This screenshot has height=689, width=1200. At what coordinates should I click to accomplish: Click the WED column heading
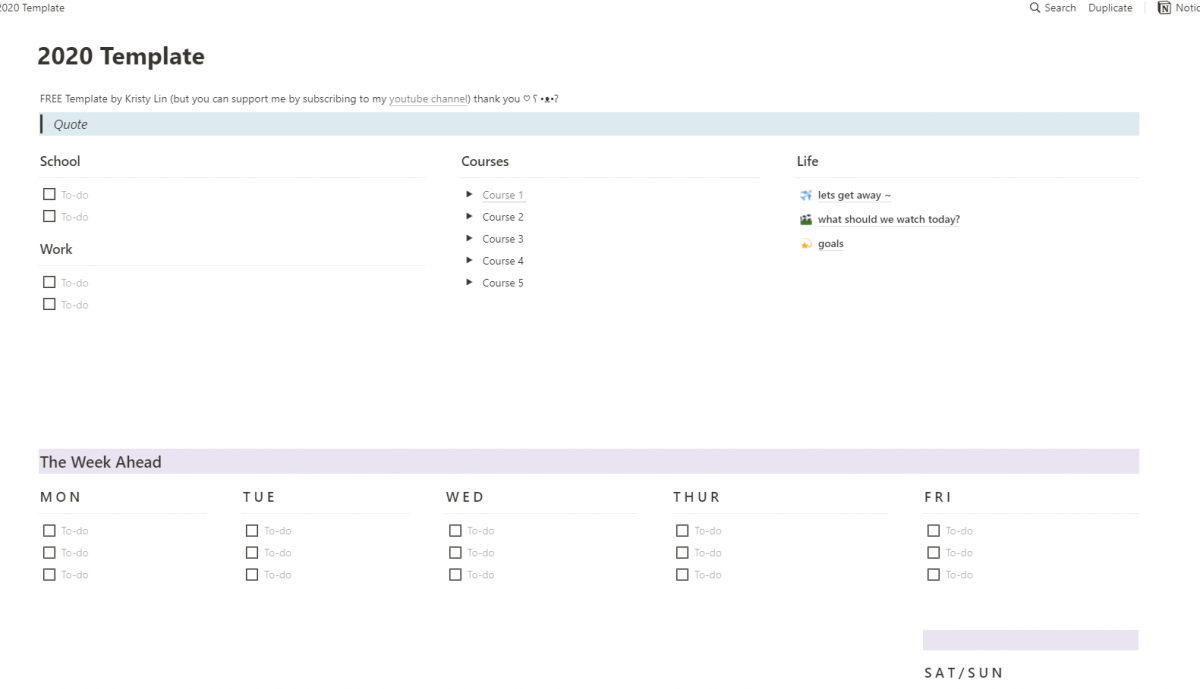pyautogui.click(x=465, y=497)
